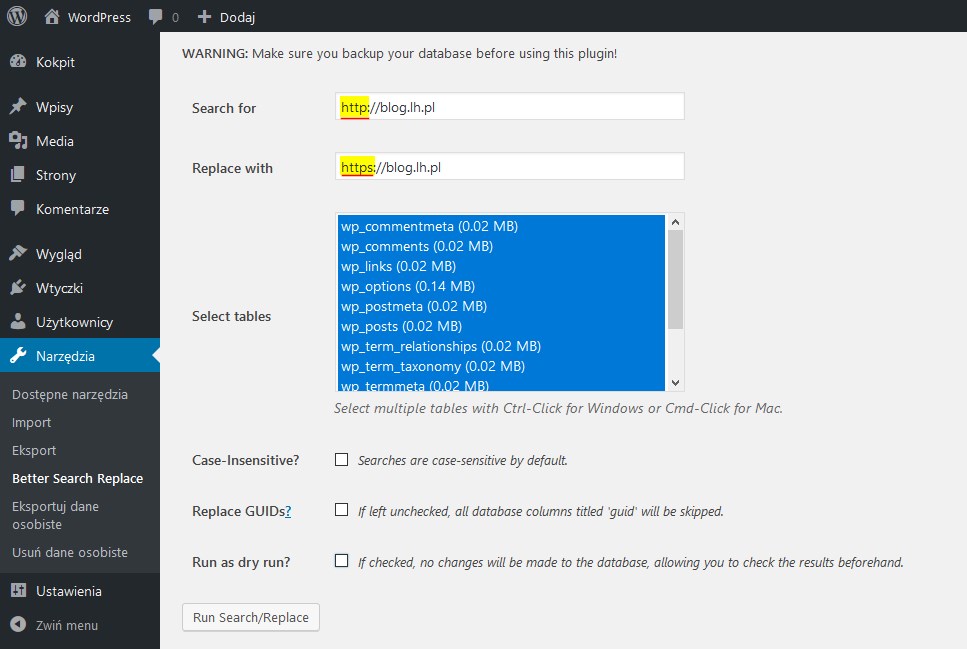Tick the Replace GUIDs checkbox

click(341, 510)
